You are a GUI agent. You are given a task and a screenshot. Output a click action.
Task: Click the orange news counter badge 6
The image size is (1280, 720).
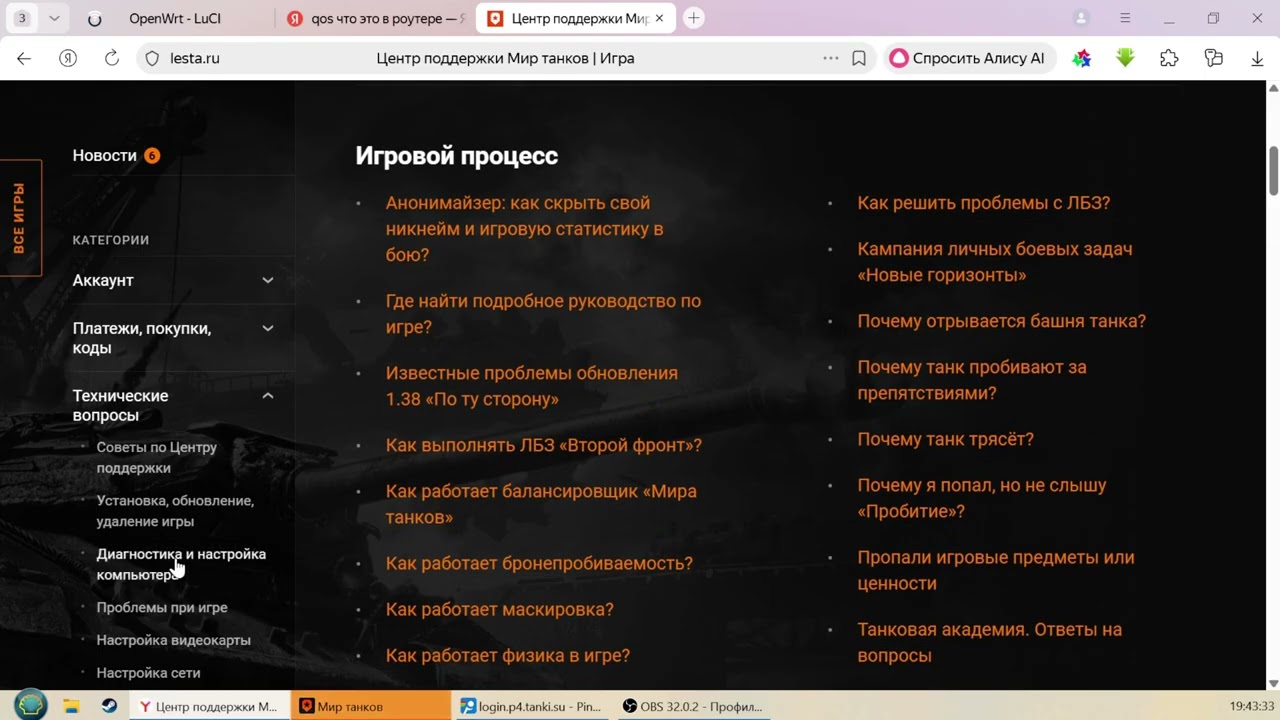pyautogui.click(x=152, y=155)
